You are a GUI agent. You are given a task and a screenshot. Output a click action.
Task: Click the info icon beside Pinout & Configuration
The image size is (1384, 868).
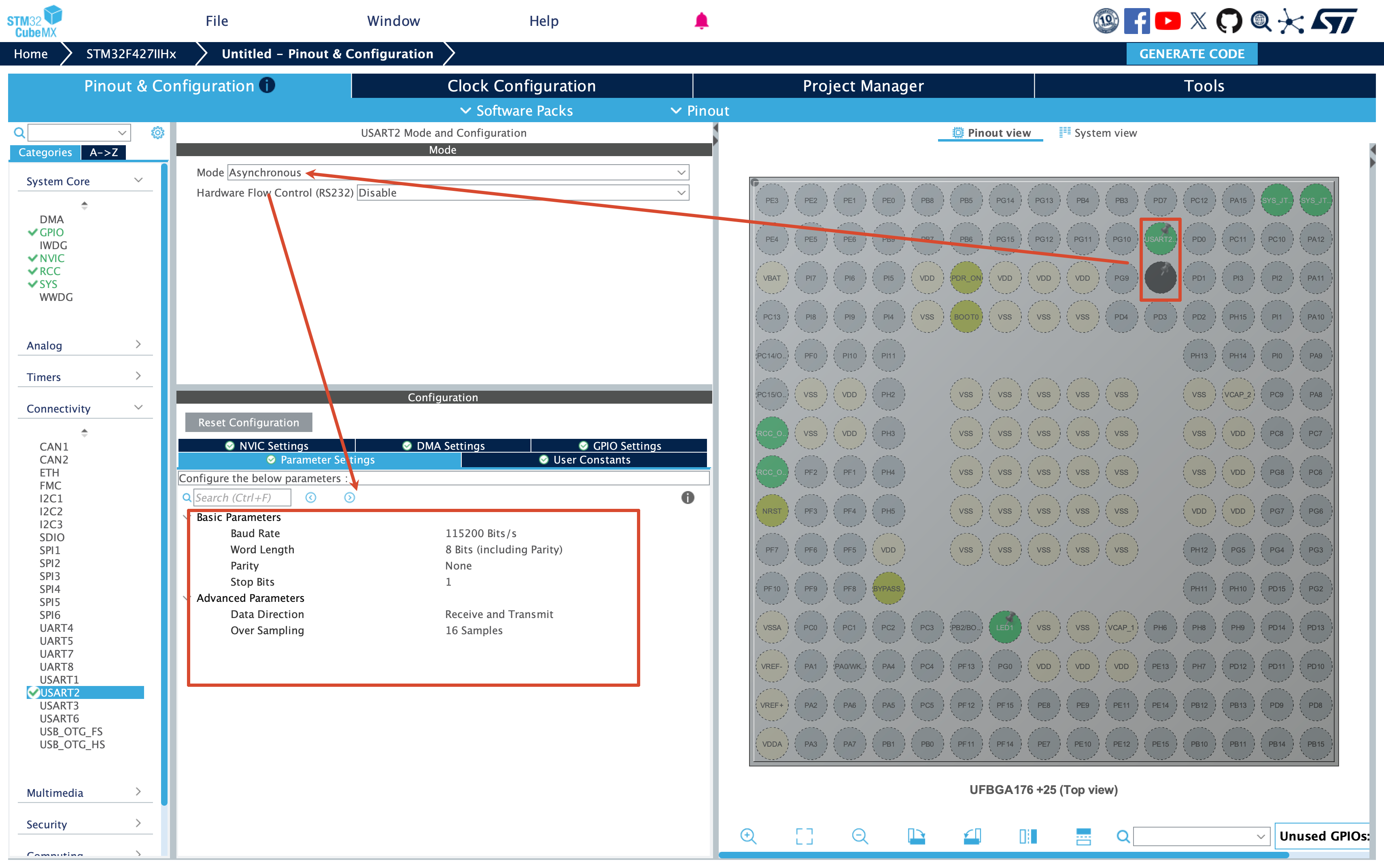point(267,85)
